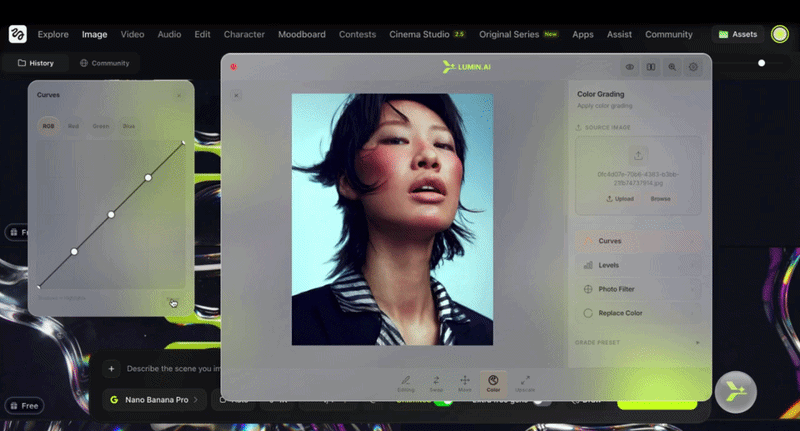
Task: Click the top-right curve endpoint
Action: 184,143
